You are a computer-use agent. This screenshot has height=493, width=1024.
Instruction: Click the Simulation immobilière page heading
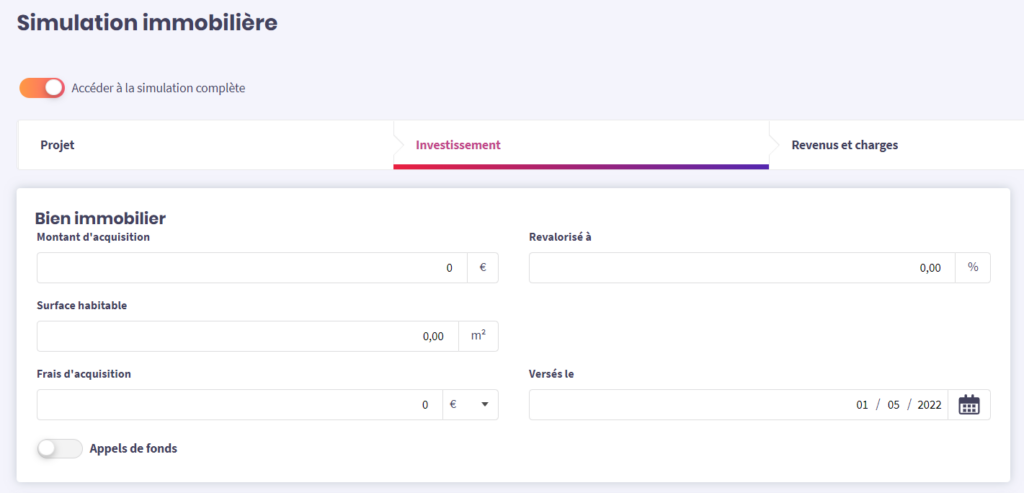[x=147, y=22]
